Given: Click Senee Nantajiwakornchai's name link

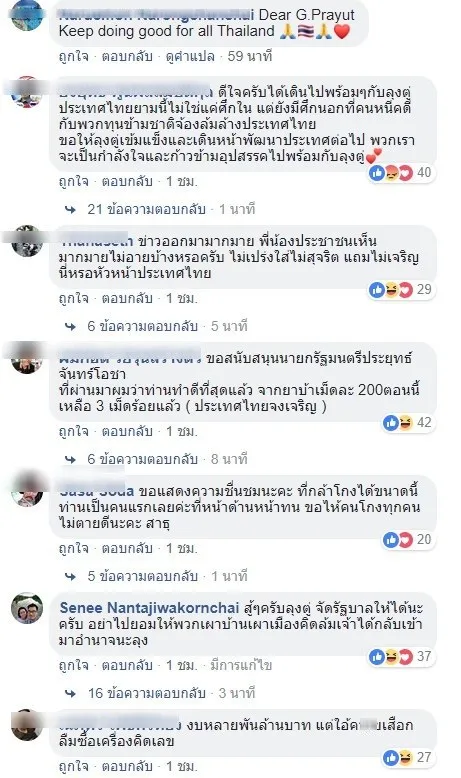Looking at the screenshot, I should pos(149,608).
